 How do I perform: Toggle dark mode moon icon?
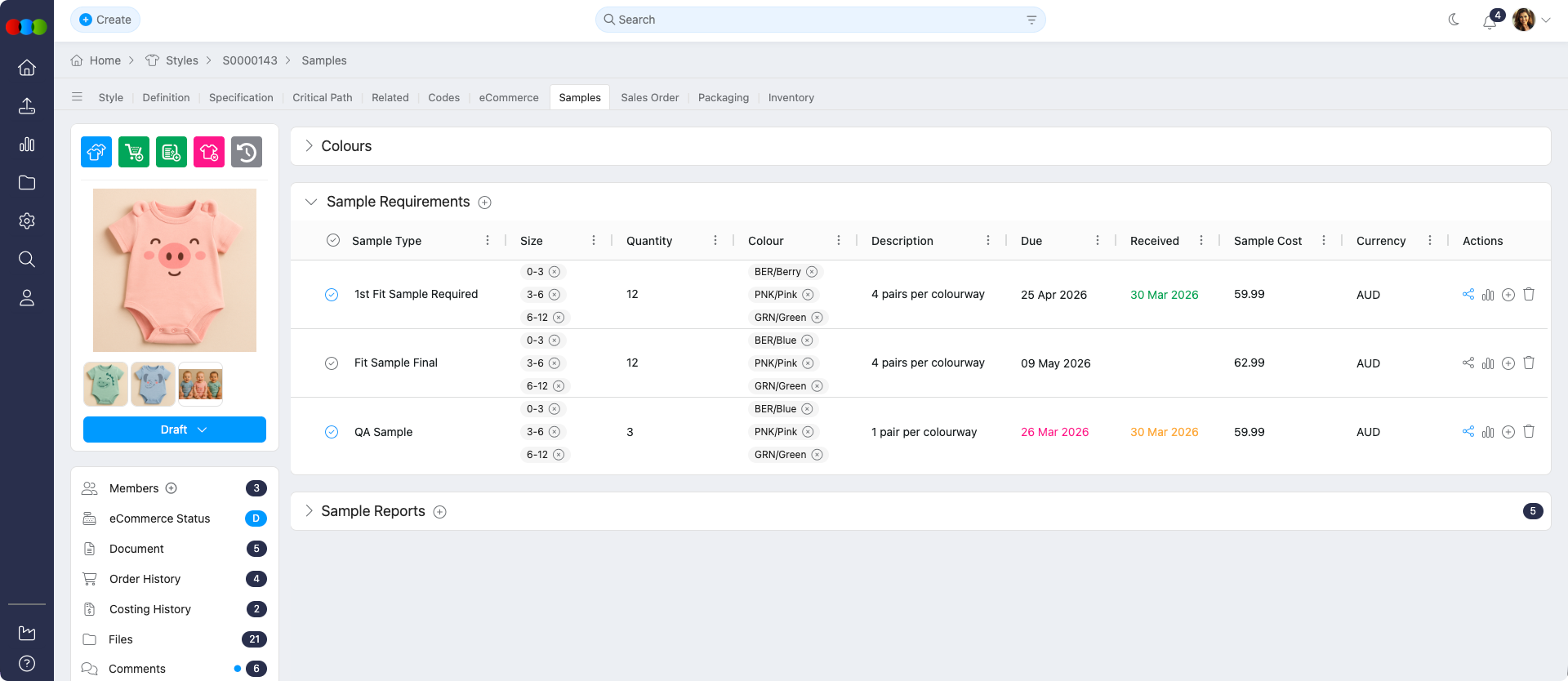pyautogui.click(x=1454, y=20)
